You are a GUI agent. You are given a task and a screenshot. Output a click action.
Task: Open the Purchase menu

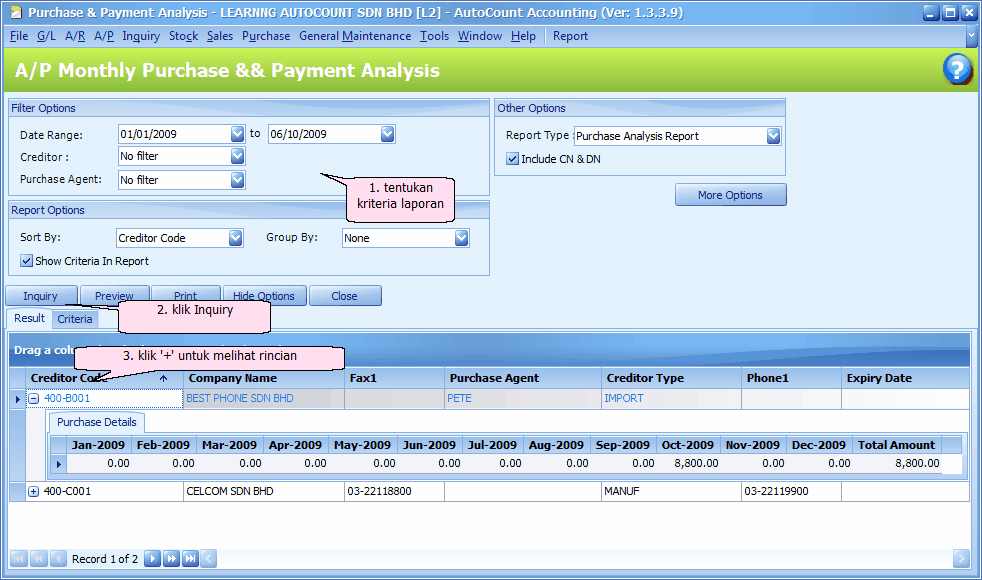pos(266,35)
